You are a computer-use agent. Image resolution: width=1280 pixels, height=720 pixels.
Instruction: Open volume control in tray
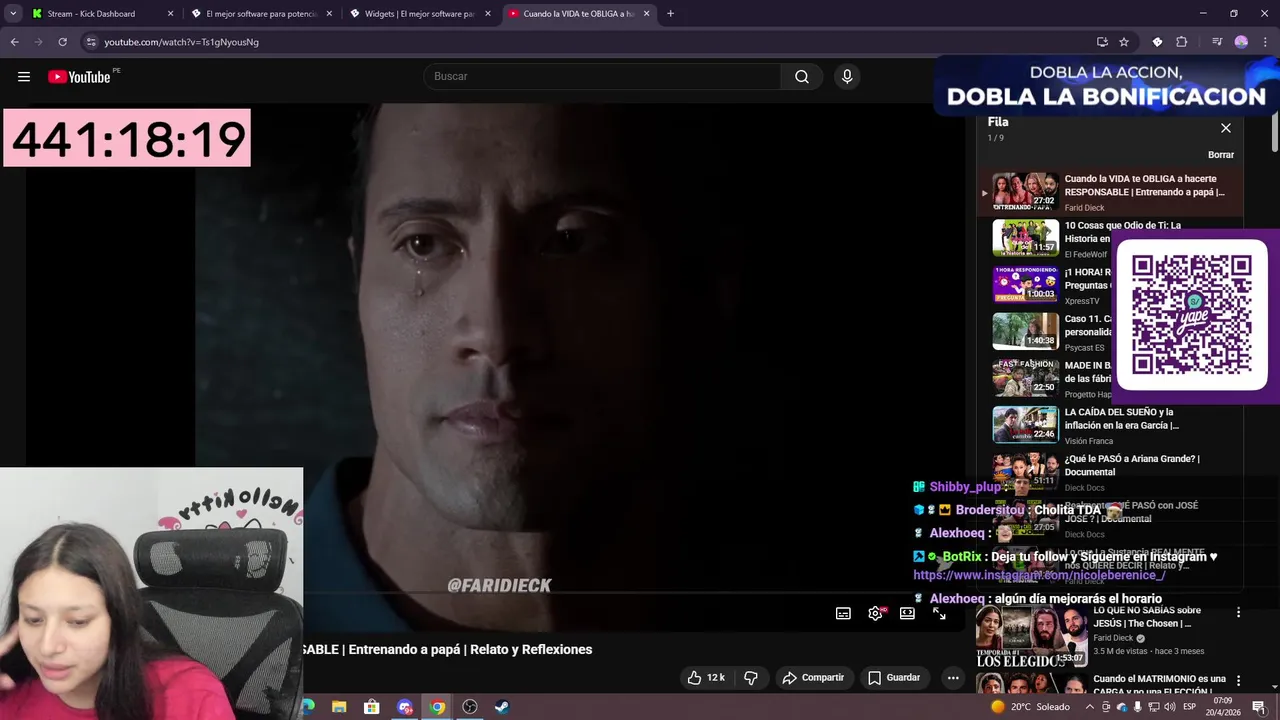pos(1171,707)
